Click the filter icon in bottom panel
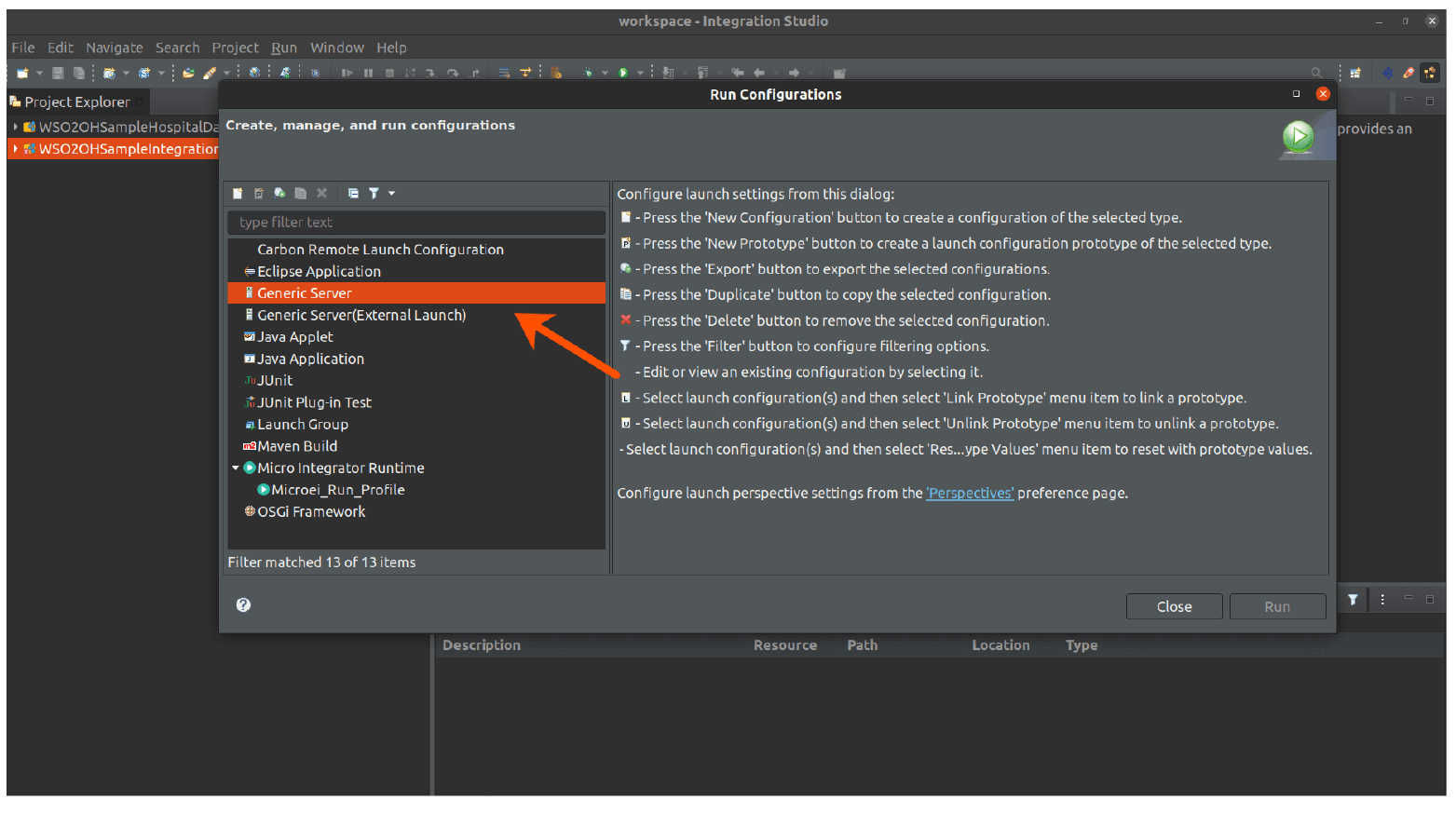 pyautogui.click(x=1353, y=600)
